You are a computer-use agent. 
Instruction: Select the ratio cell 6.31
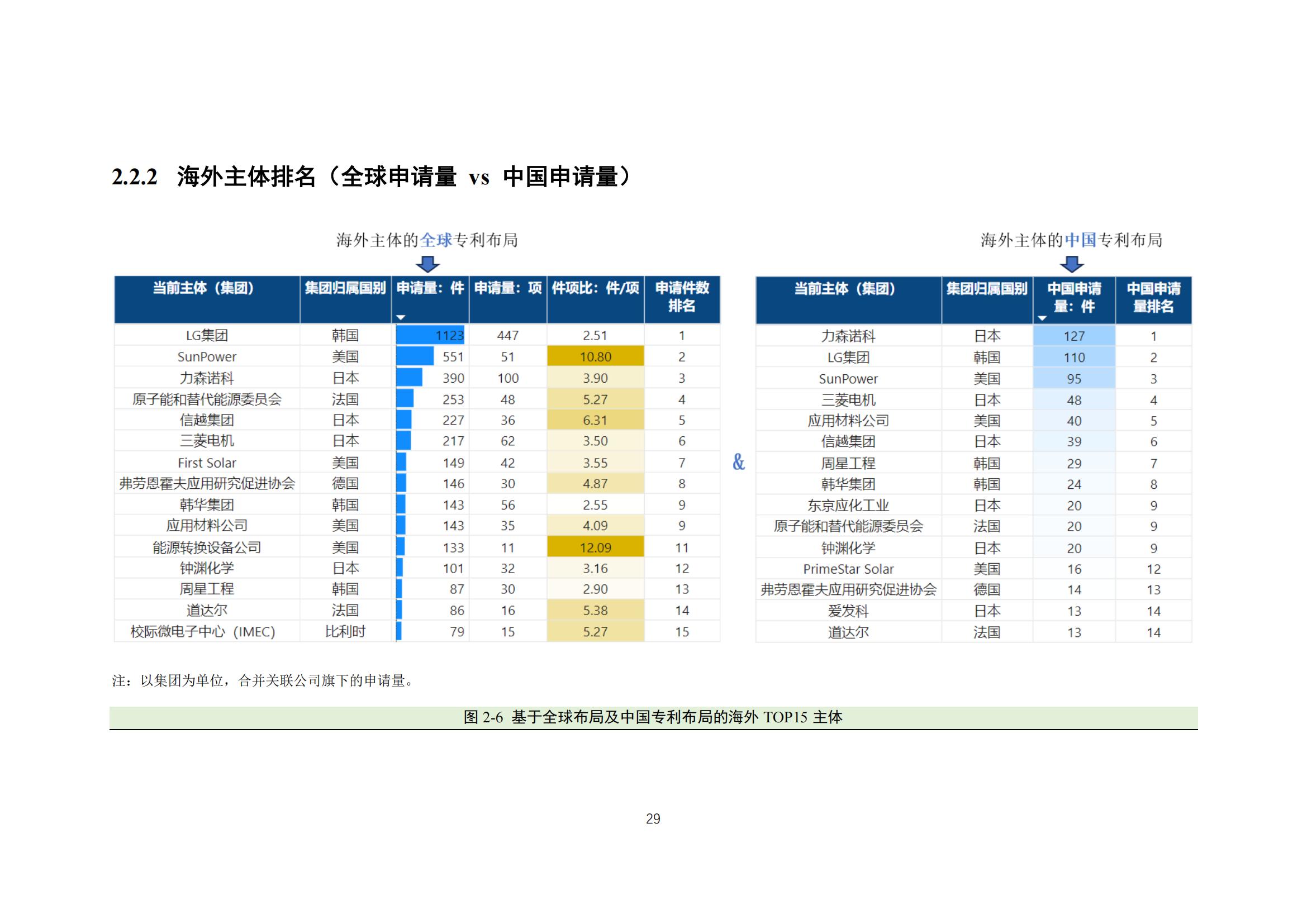click(x=596, y=421)
